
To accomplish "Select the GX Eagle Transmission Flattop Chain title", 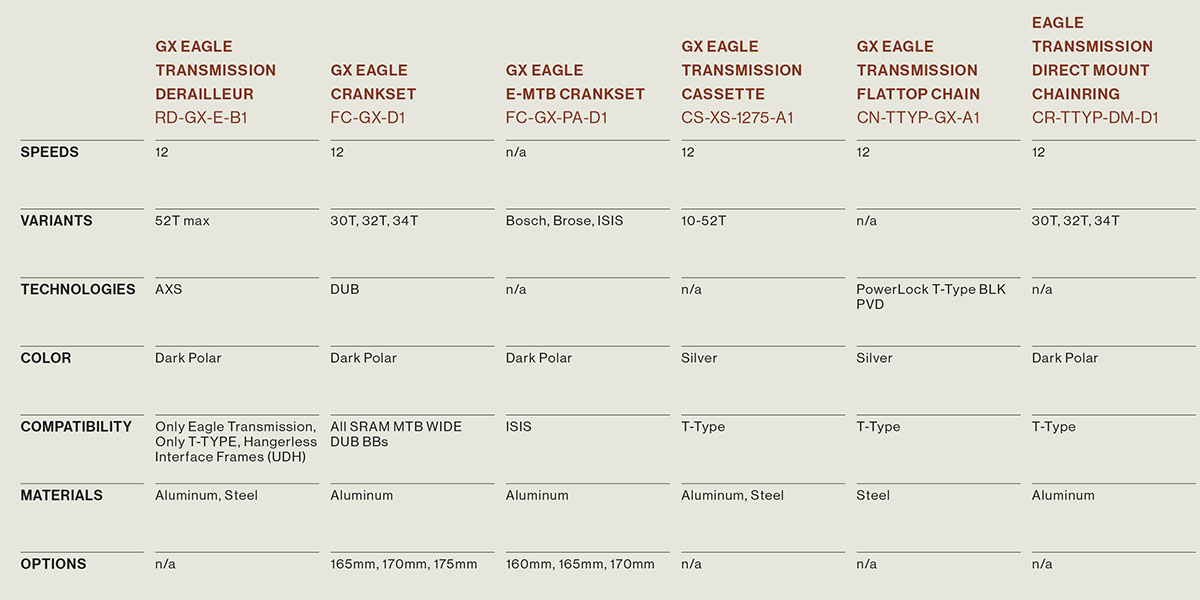I will (x=918, y=70).
